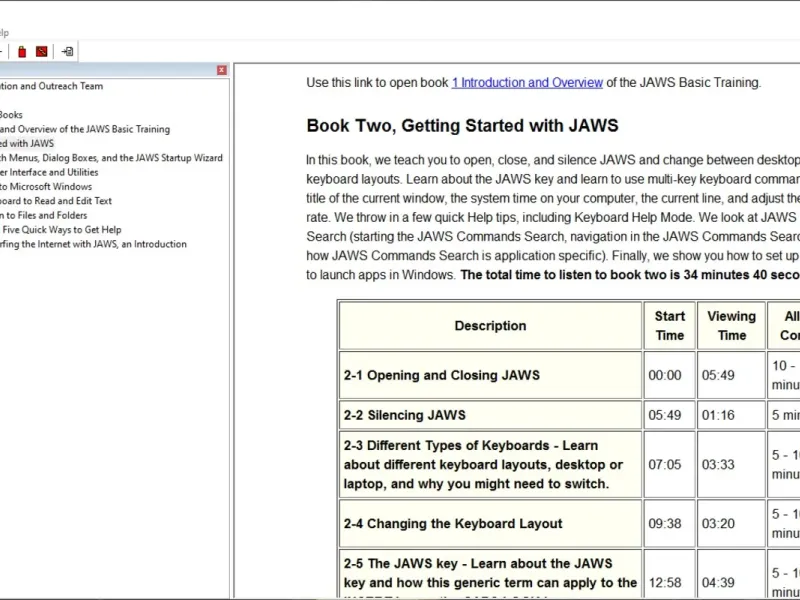
Task: Select 'and Overview of the JAWS Basic Training' entry
Action: coord(85,129)
